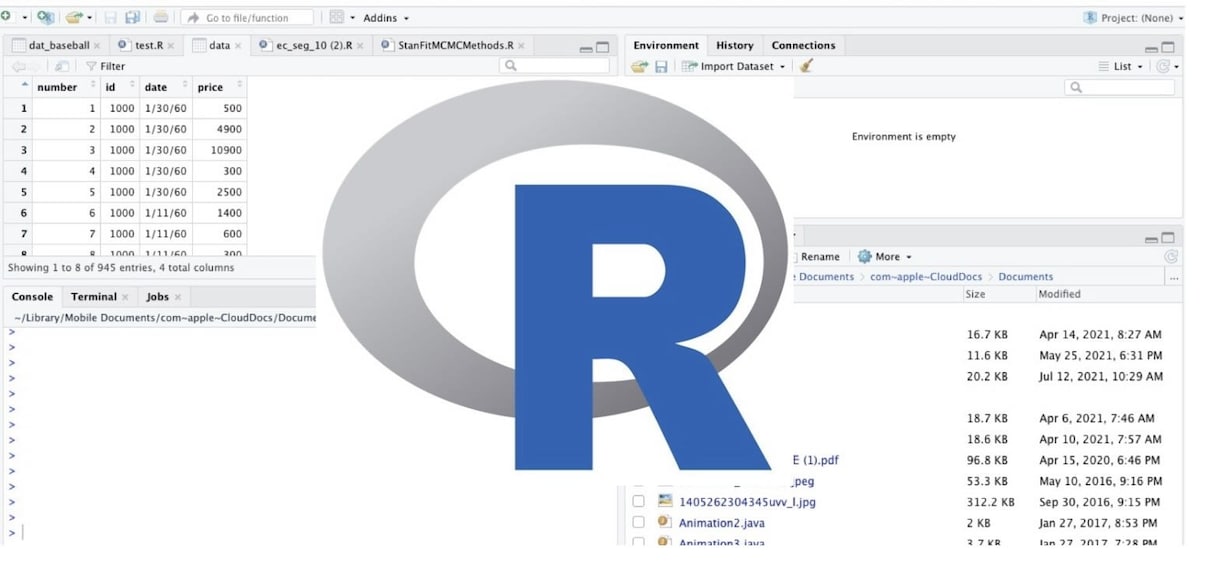Image resolution: width=1220 pixels, height=568 pixels.
Task: Minimize the source pane
Action: (x=586, y=48)
